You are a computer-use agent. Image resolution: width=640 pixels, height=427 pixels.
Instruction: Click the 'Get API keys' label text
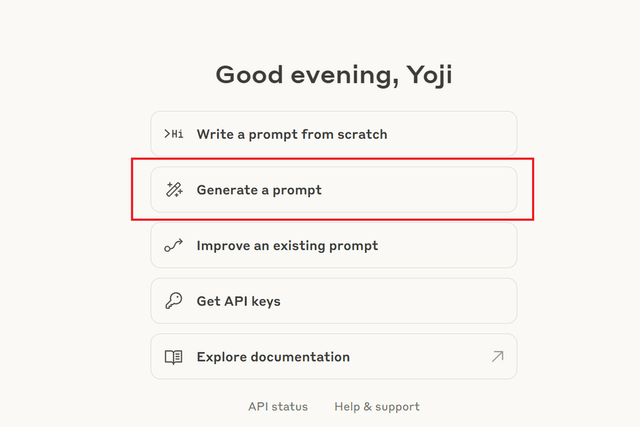[x=238, y=301]
